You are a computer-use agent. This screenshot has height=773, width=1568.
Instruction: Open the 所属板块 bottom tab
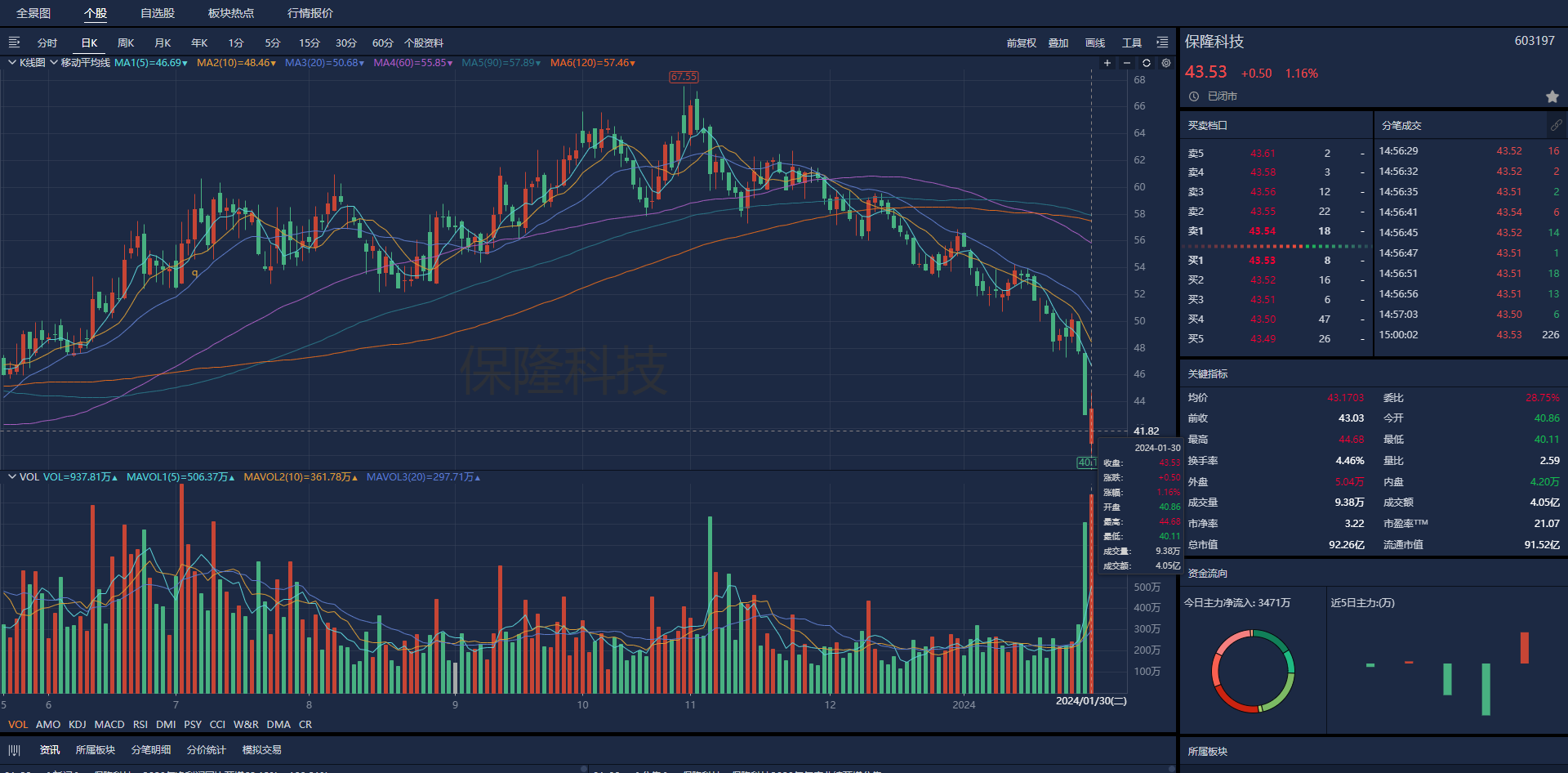(x=96, y=750)
